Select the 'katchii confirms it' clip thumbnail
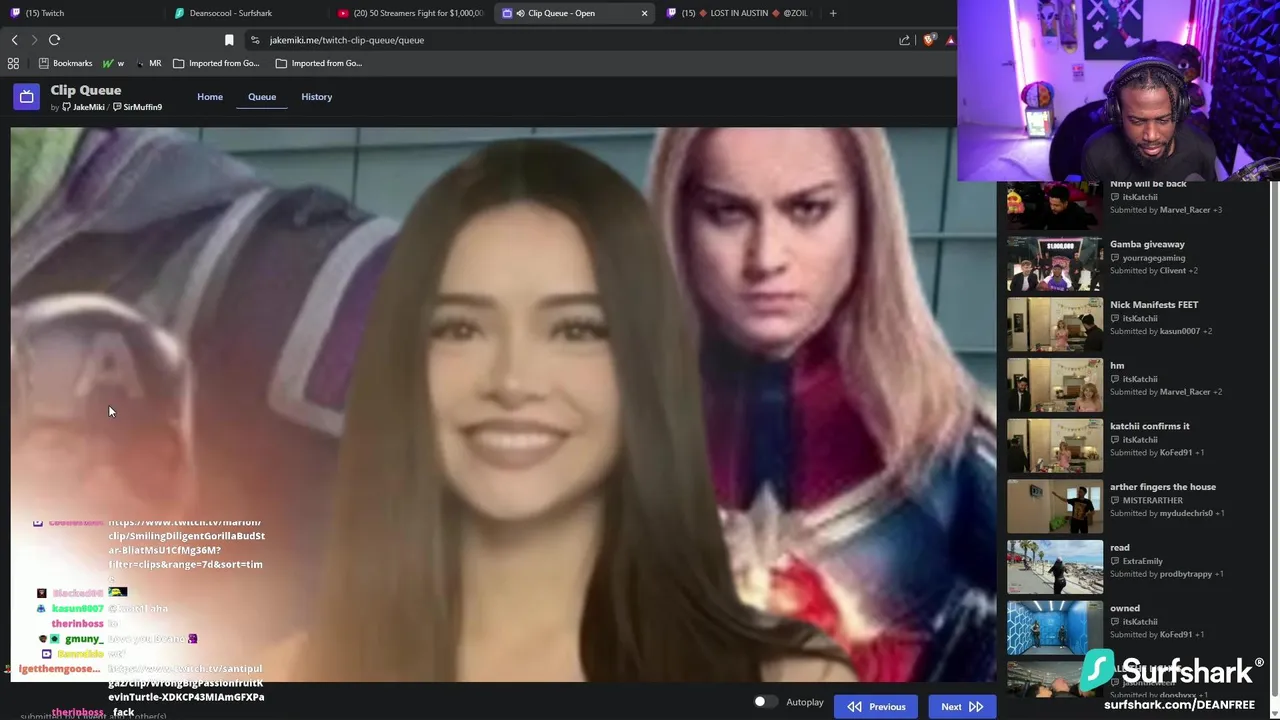This screenshot has height=720, width=1280. point(1055,446)
